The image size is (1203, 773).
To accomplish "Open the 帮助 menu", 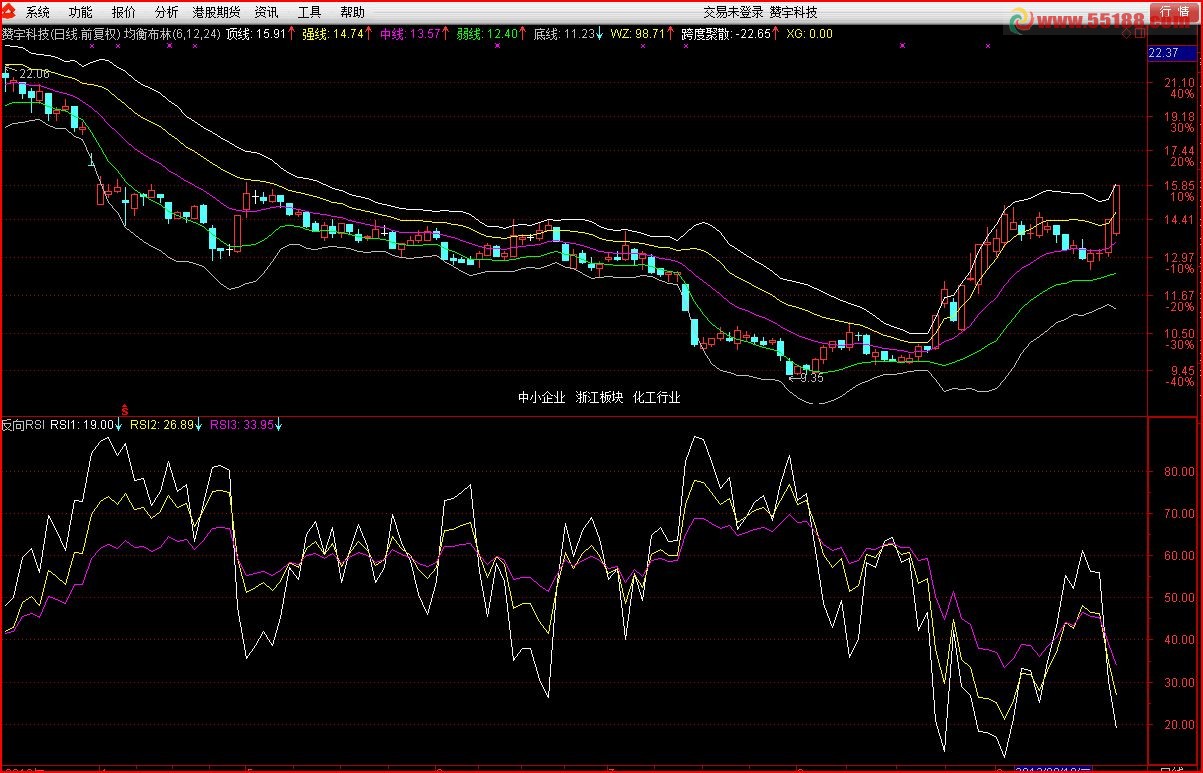I will pos(352,13).
